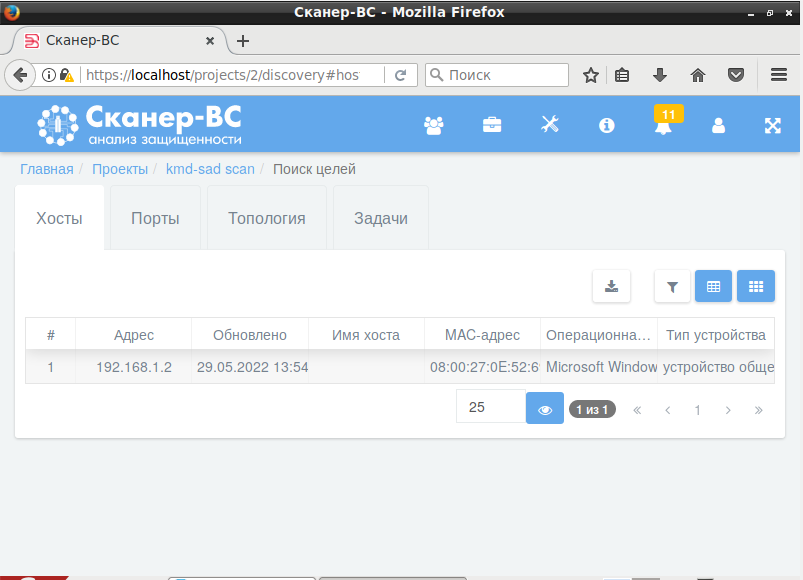
Task: Open the users group icon in header
Action: [x=434, y=125]
